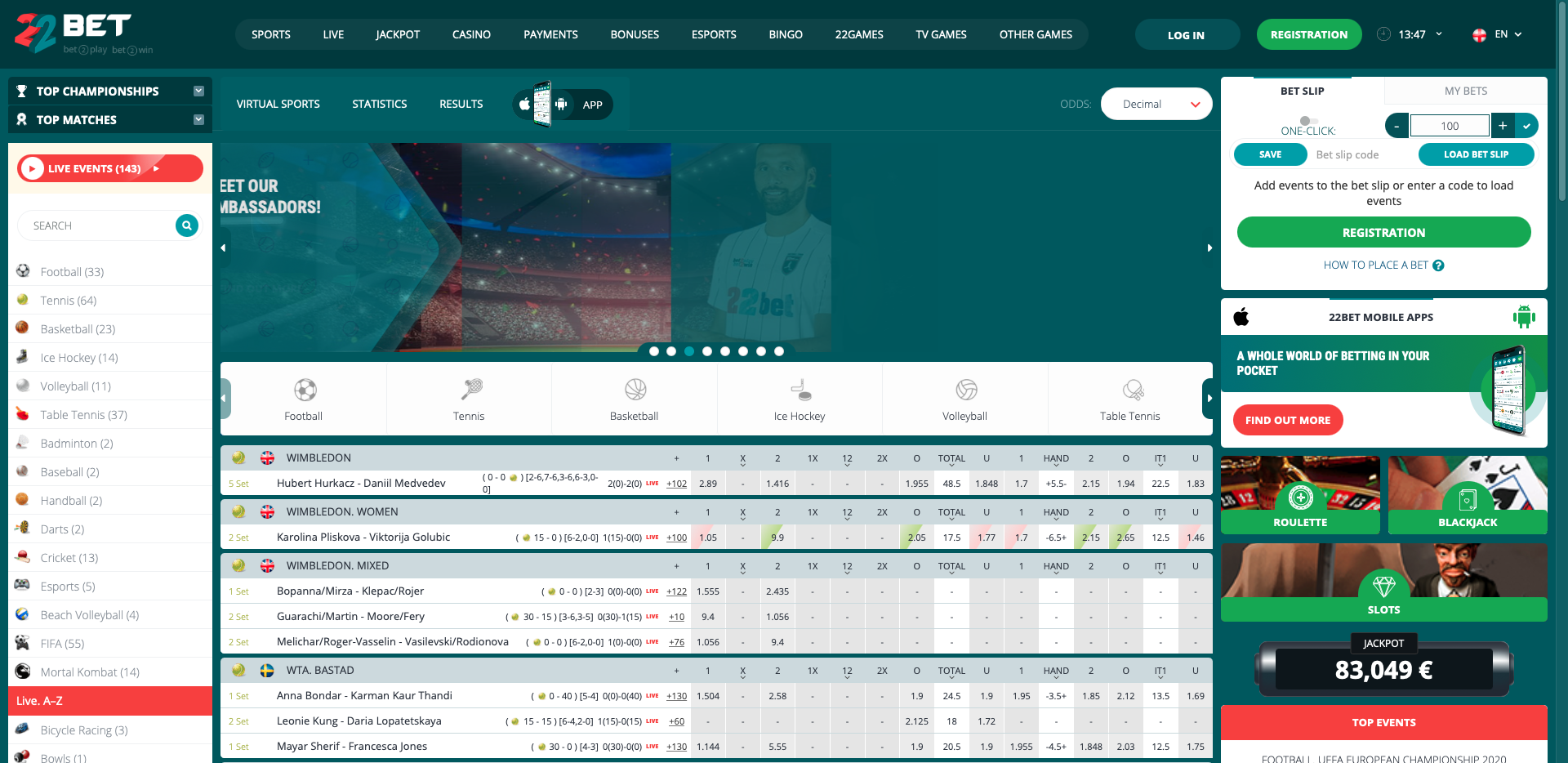Open EN language dropdown
This screenshot has height=763, width=1568.
click(x=1508, y=34)
